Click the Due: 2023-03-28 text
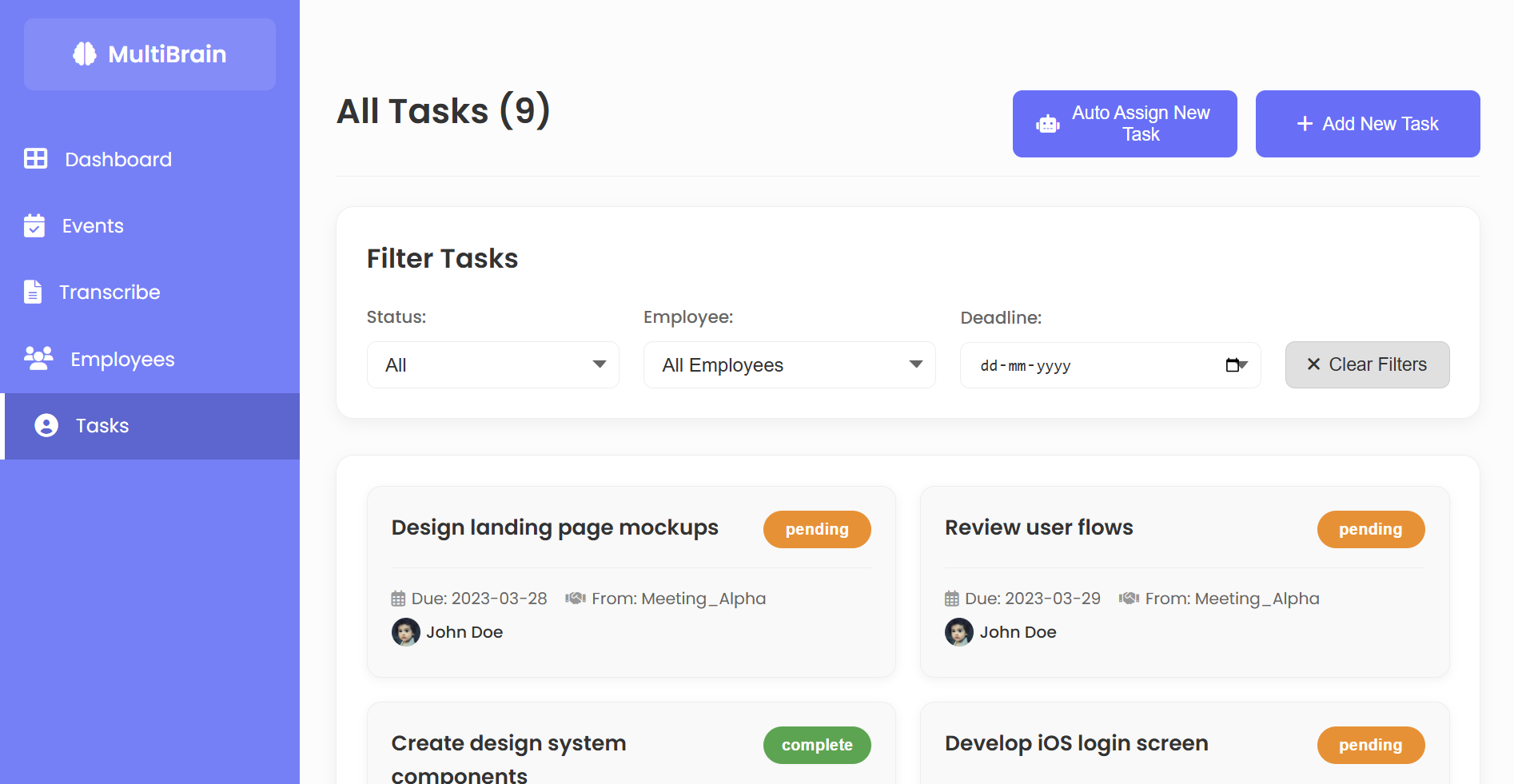Screen dimensions: 1514x784 pyautogui.click(x=479, y=599)
